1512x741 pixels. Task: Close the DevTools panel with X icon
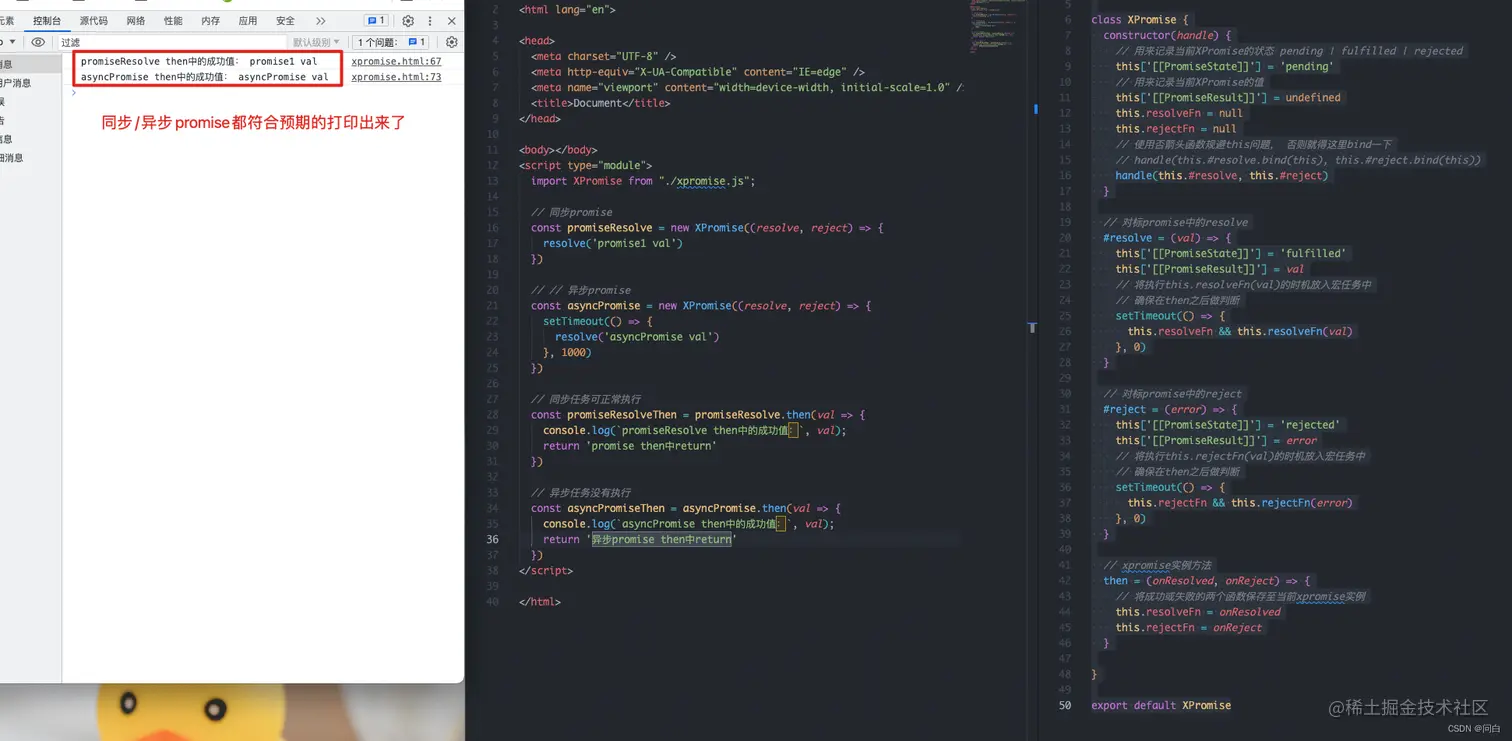click(x=452, y=21)
